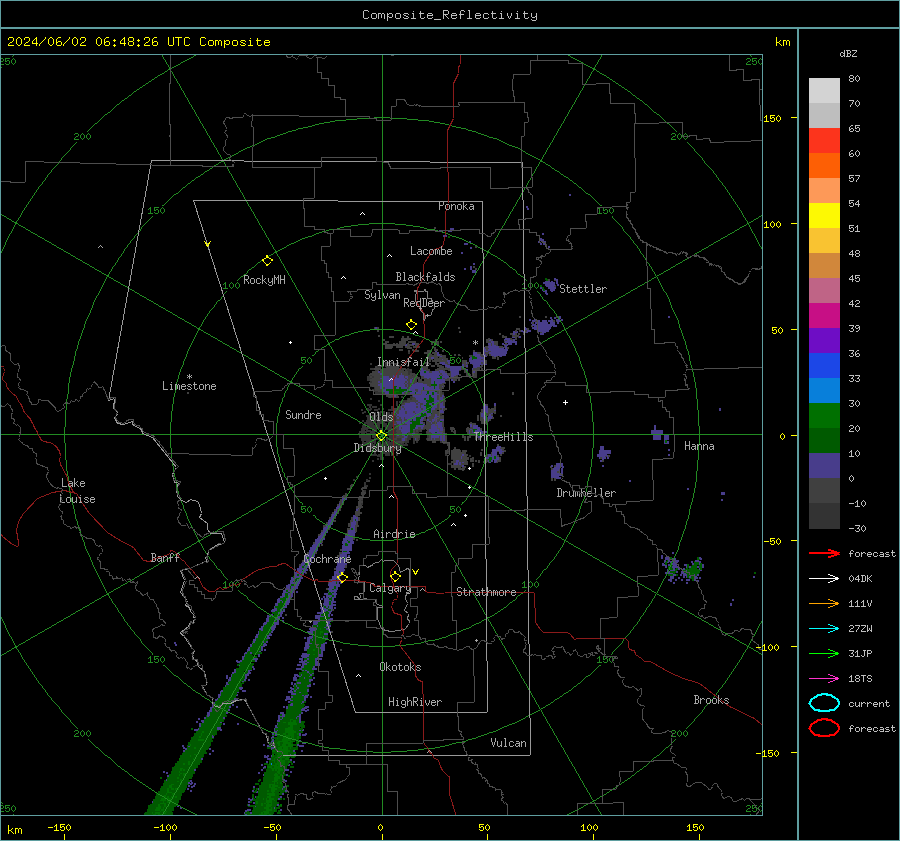Click the Cochrane label
Viewport: 900px width, 841px height.
327,559
